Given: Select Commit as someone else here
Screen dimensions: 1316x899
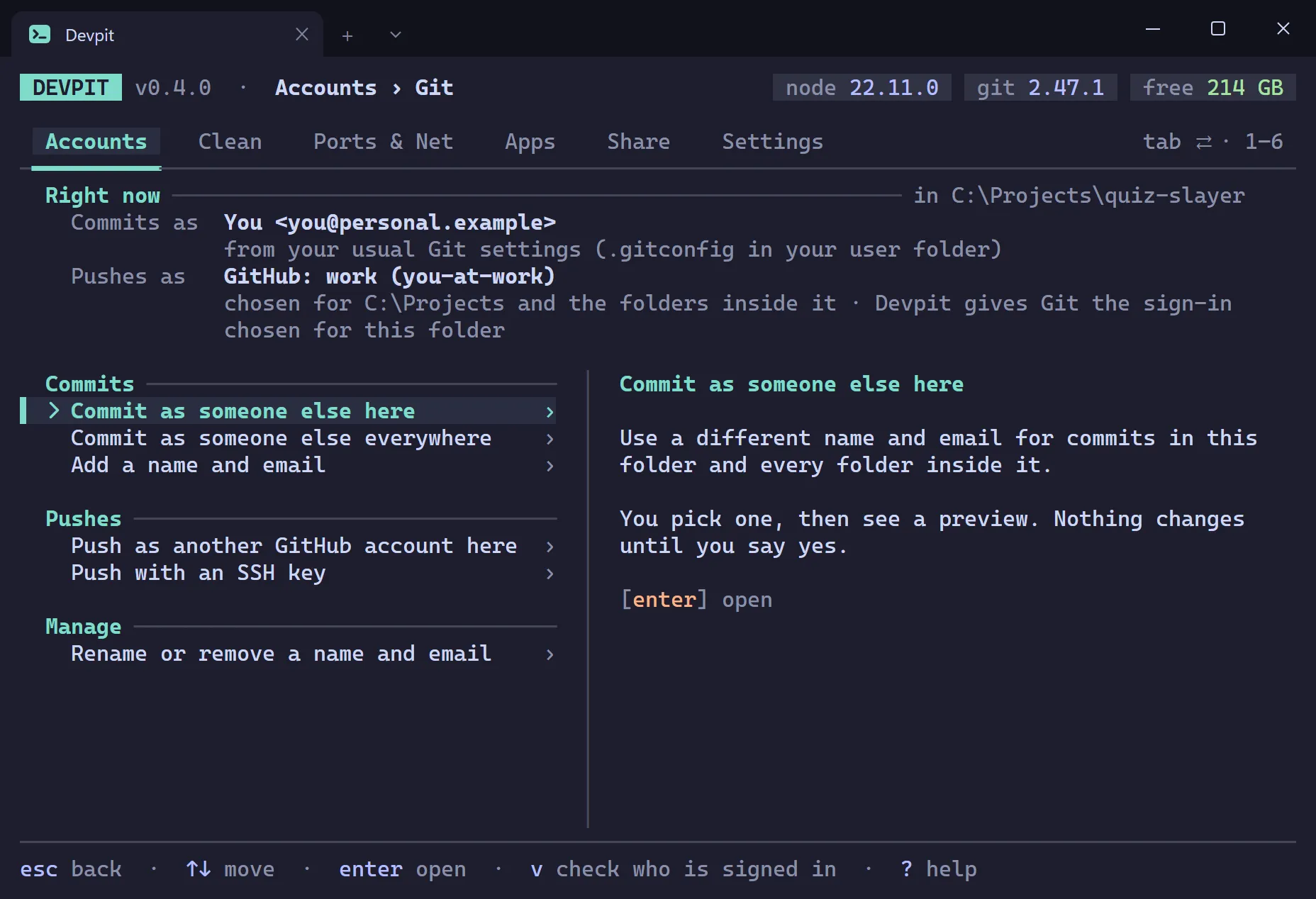Looking at the screenshot, I should tap(289, 411).
